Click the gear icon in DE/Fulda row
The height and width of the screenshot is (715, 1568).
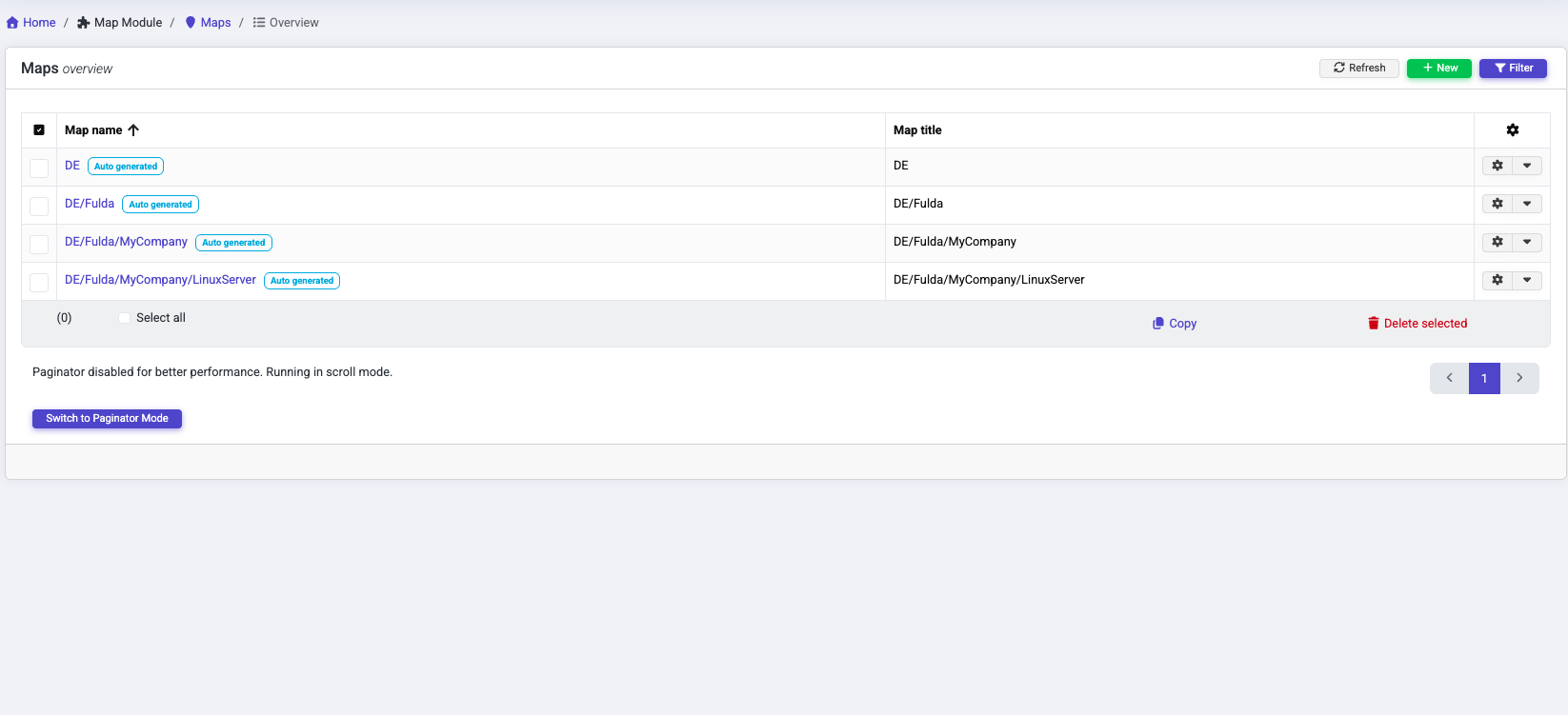1497,204
